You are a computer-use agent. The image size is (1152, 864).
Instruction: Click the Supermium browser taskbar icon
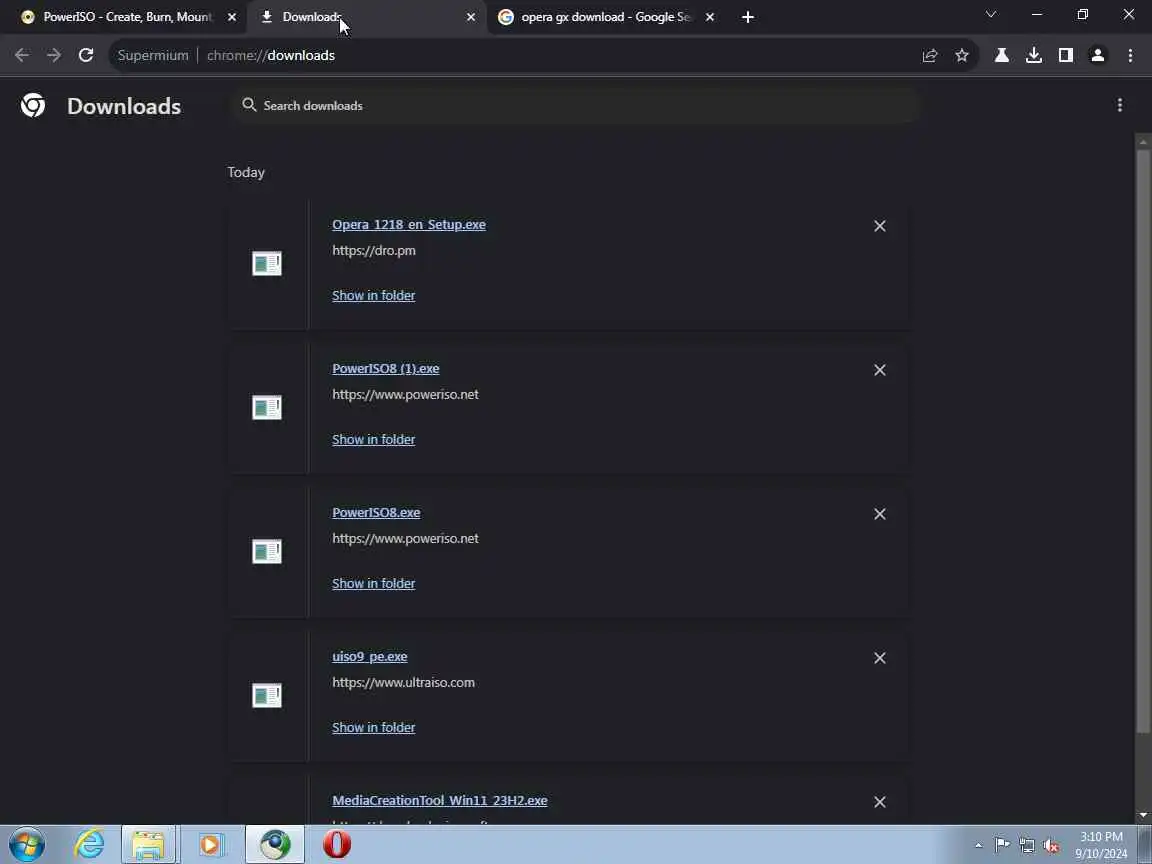pyautogui.click(x=275, y=844)
